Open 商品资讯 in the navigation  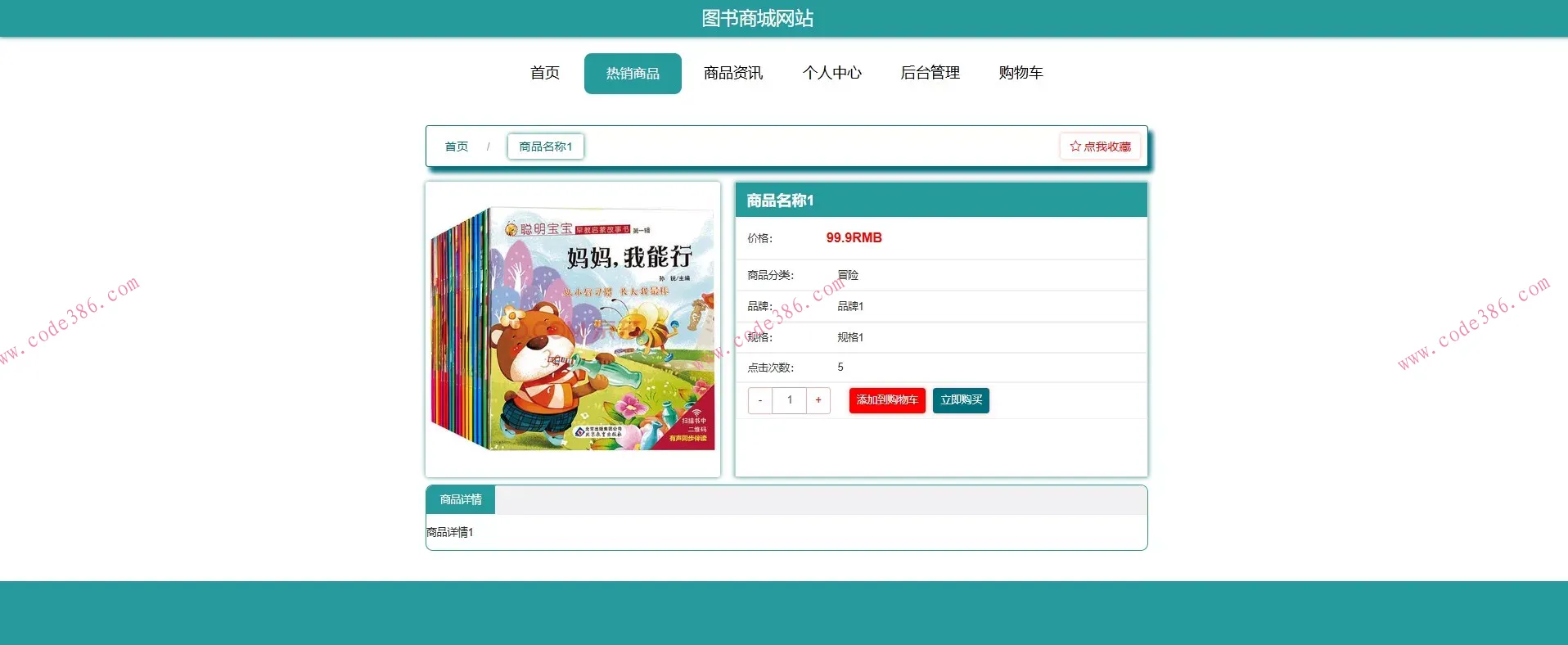733,73
